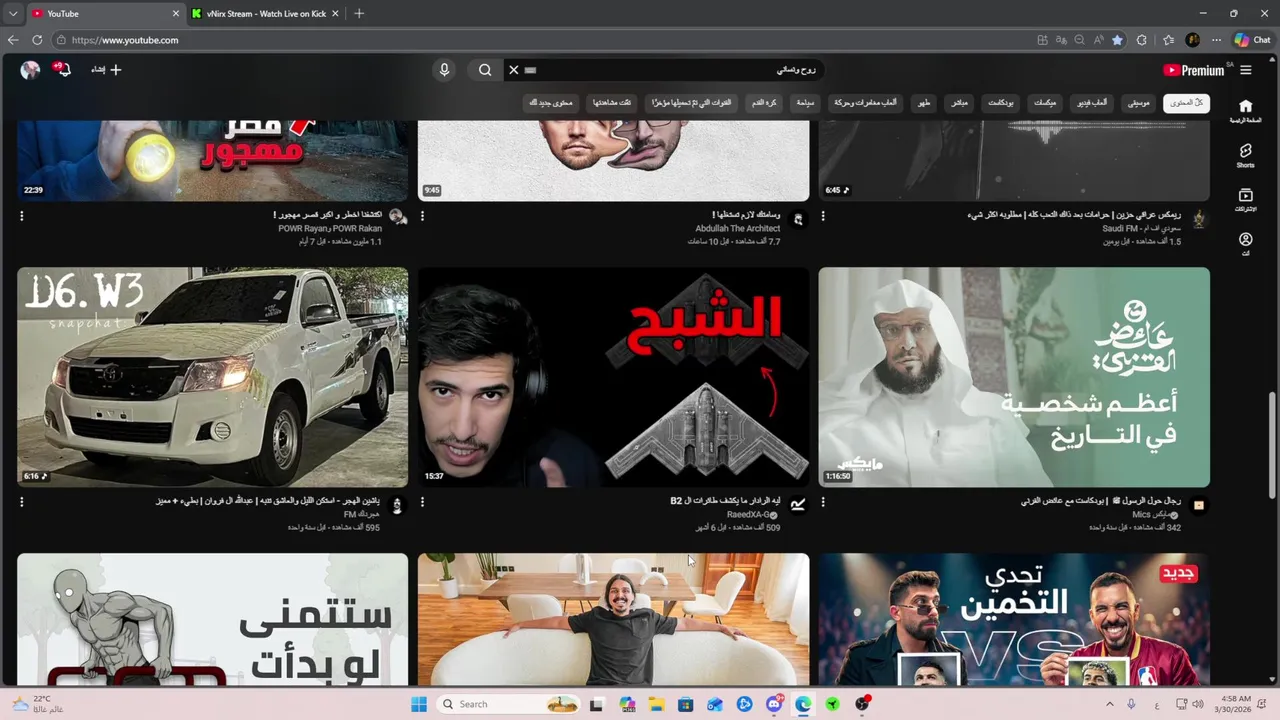
Task: Open the 'تحدي التخمين' video thumbnail
Action: pos(1014,619)
